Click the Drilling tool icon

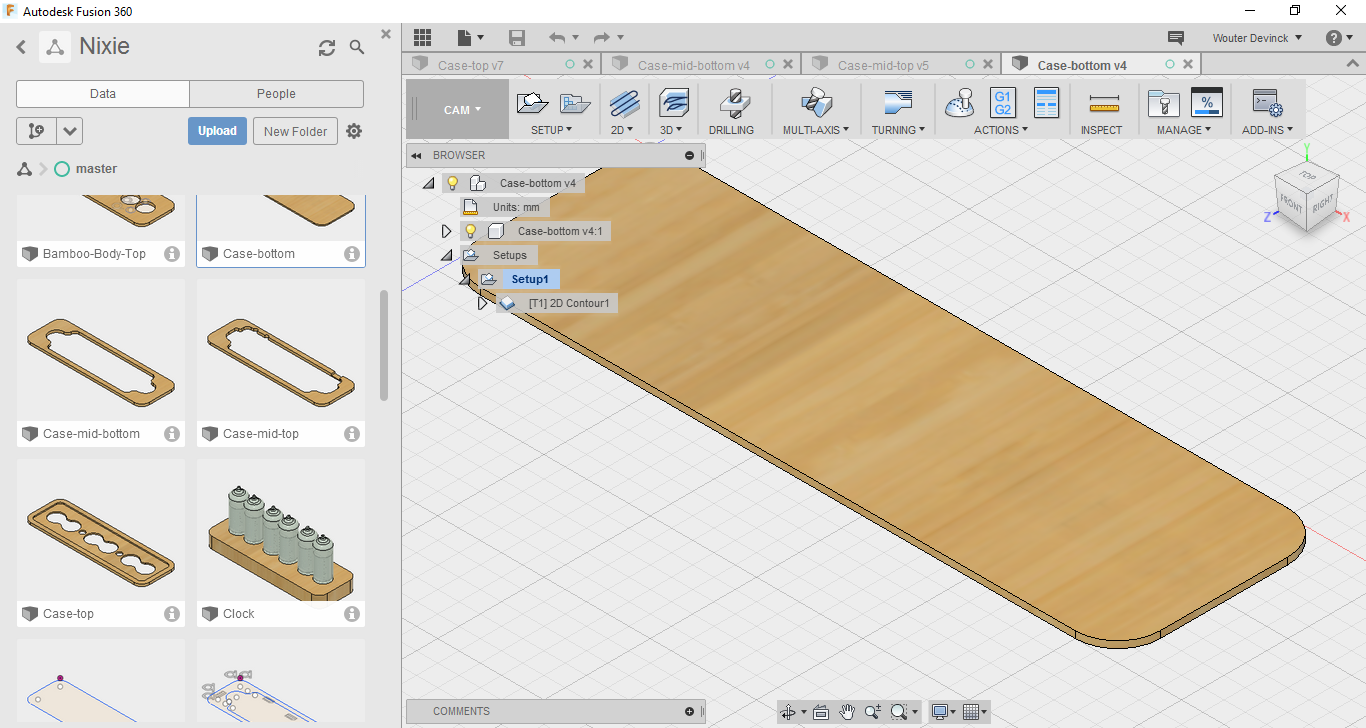(731, 104)
